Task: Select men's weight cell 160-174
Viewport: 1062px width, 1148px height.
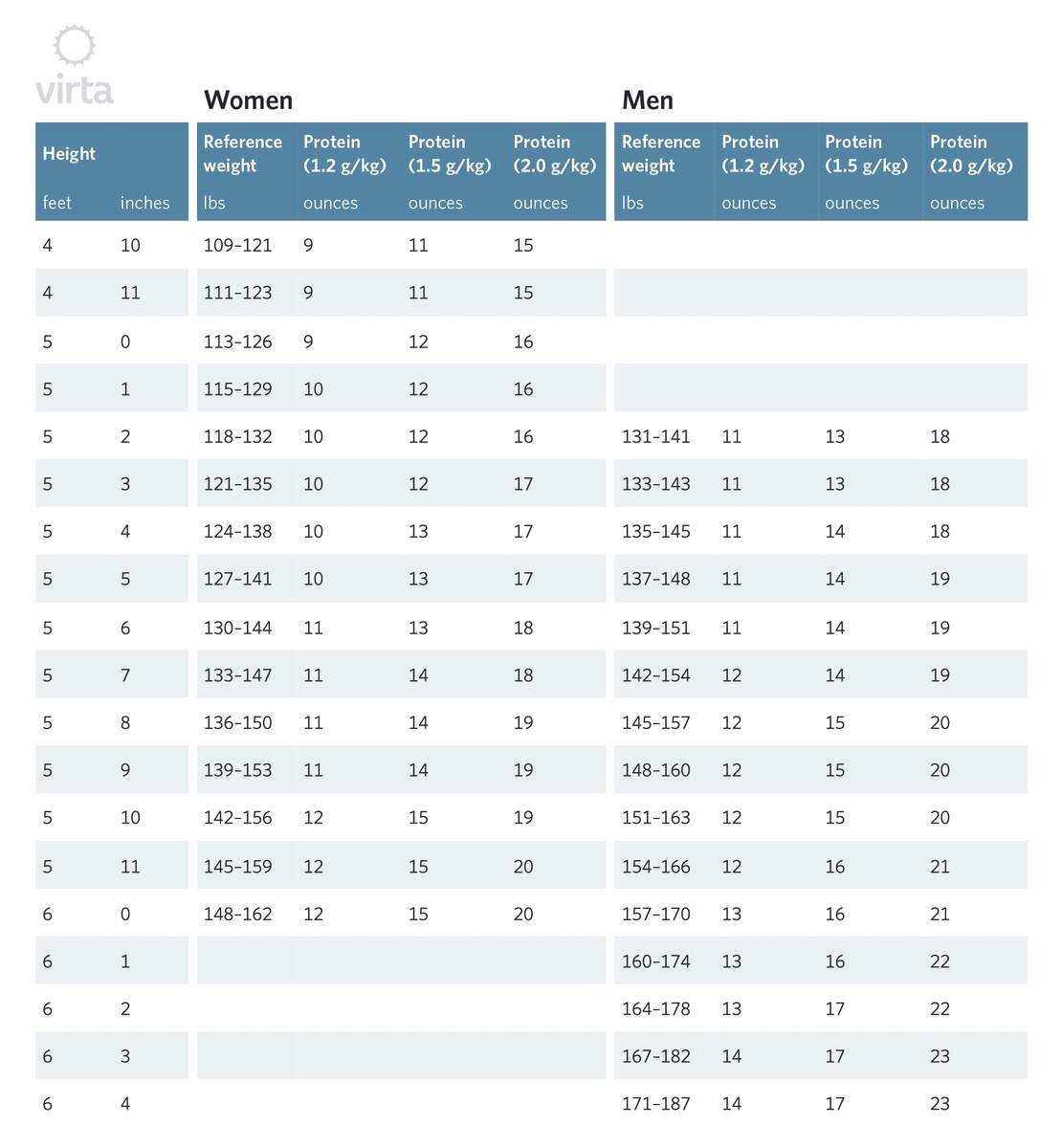Action: click(656, 961)
